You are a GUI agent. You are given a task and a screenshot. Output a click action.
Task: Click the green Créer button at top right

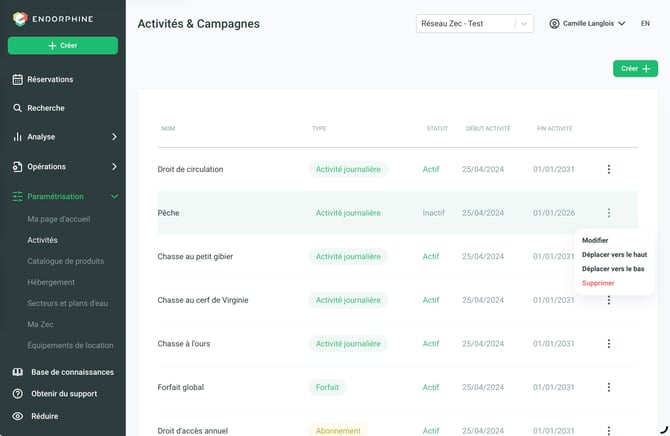pyautogui.click(x=635, y=68)
